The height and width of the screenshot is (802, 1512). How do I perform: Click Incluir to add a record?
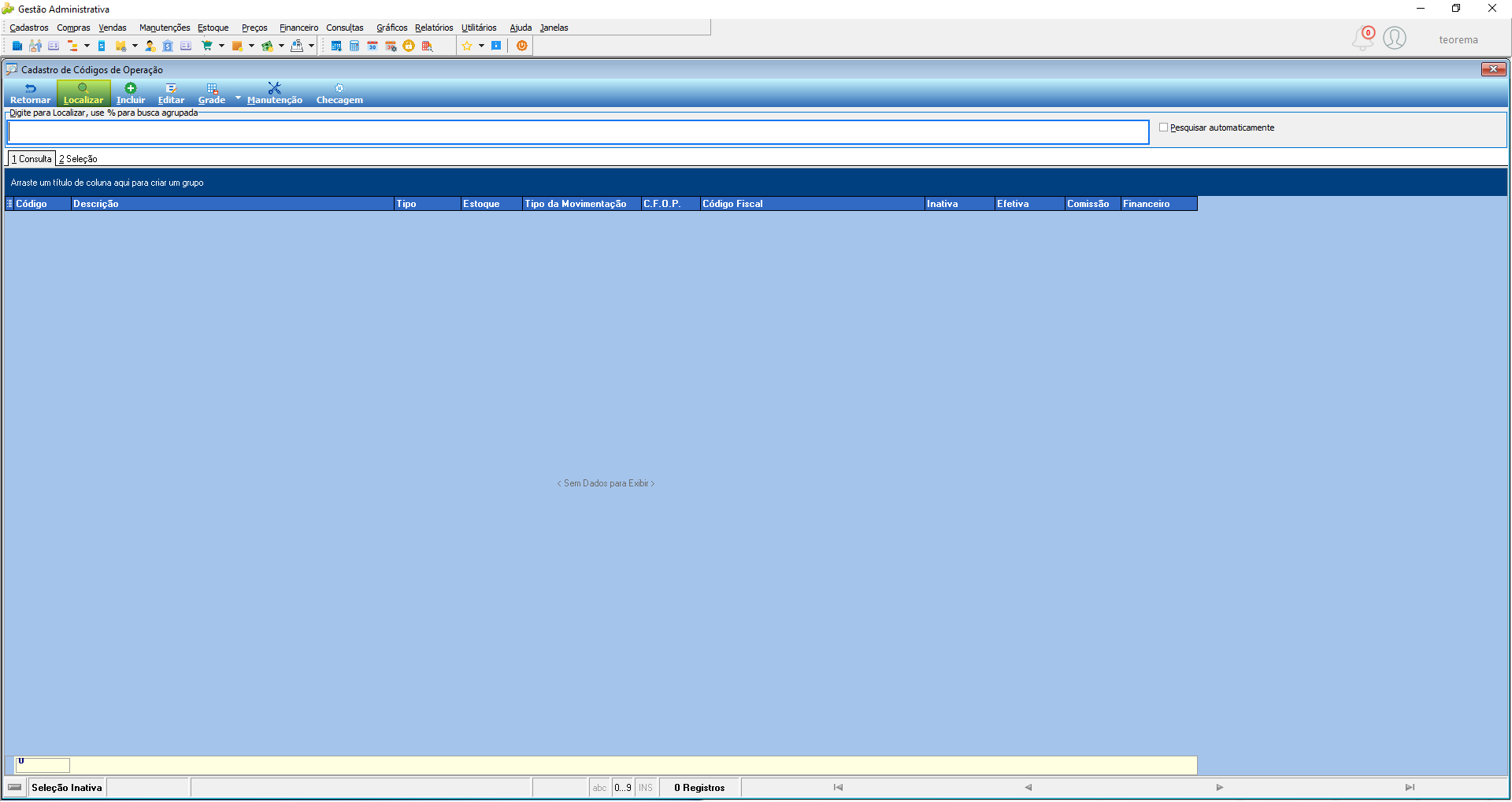tap(131, 94)
